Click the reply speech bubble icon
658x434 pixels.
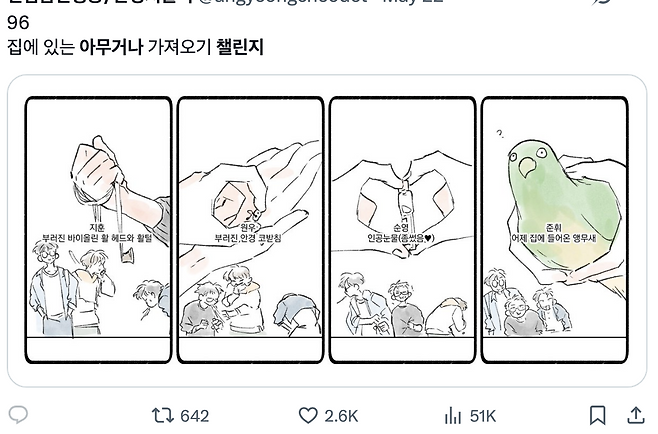tap(18, 415)
